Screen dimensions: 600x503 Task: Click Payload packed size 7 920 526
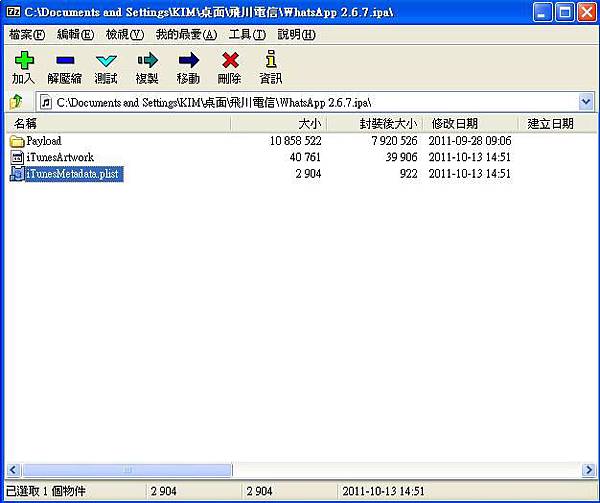[x=394, y=141]
